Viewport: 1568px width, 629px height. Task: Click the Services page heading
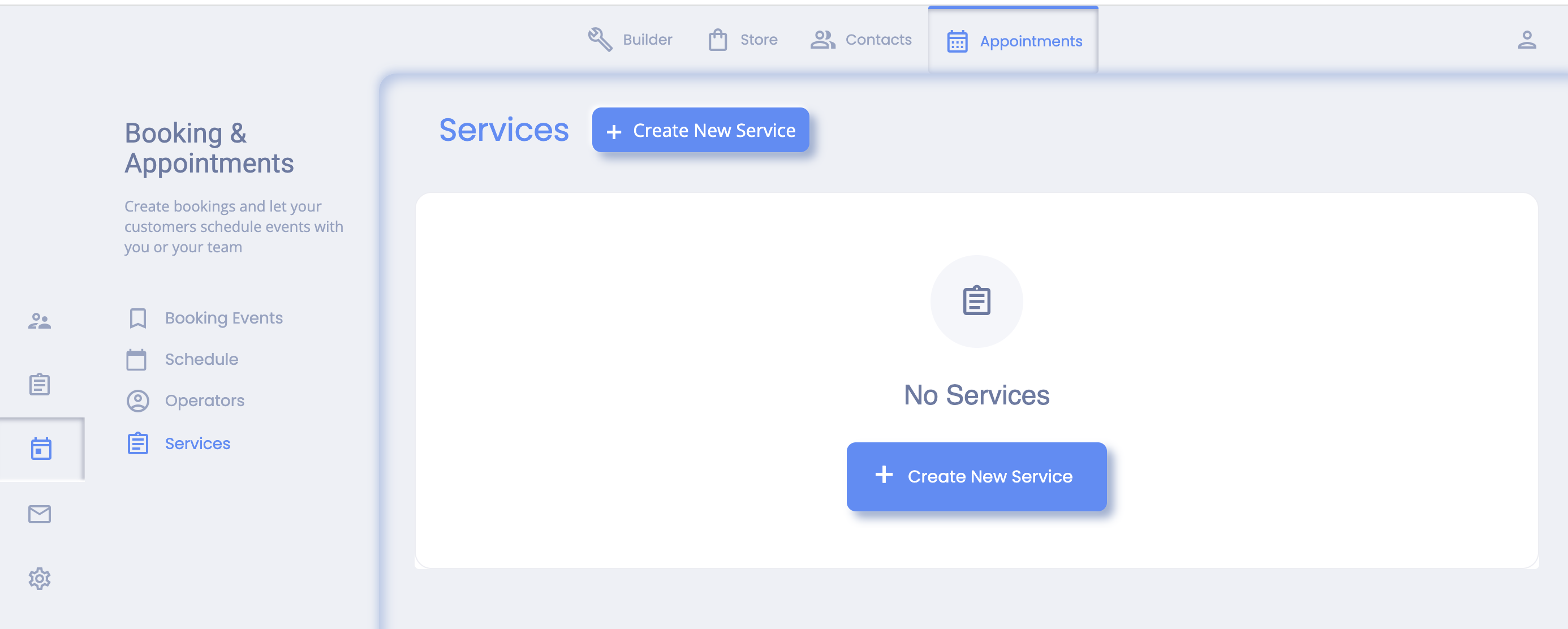point(504,130)
